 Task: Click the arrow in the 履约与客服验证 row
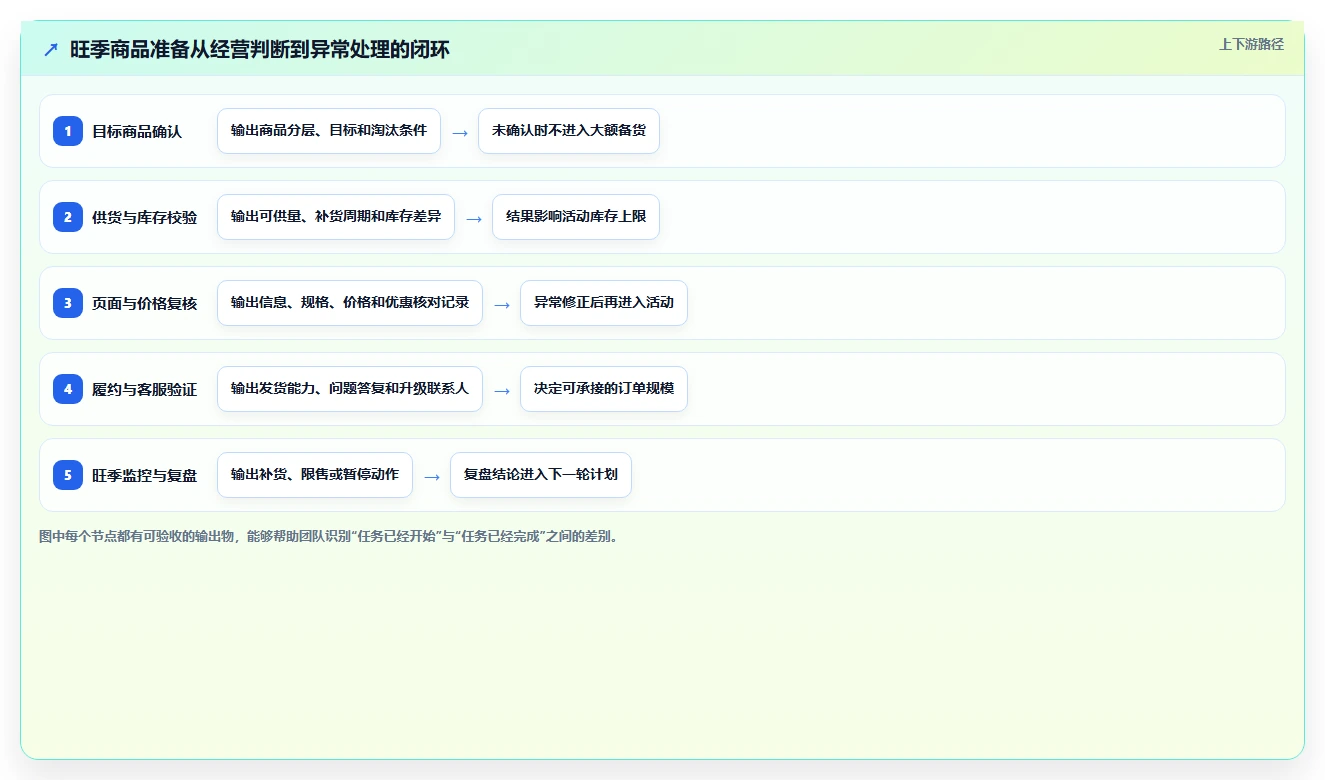[x=502, y=390]
